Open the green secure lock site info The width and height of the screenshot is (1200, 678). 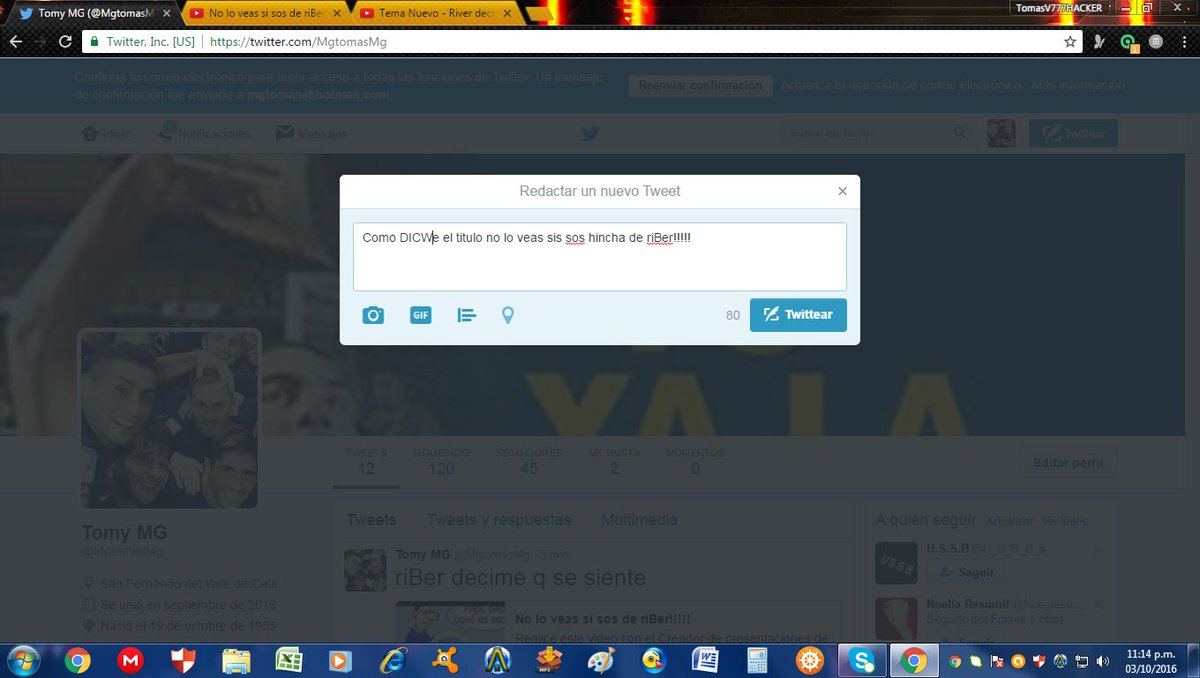coord(93,42)
